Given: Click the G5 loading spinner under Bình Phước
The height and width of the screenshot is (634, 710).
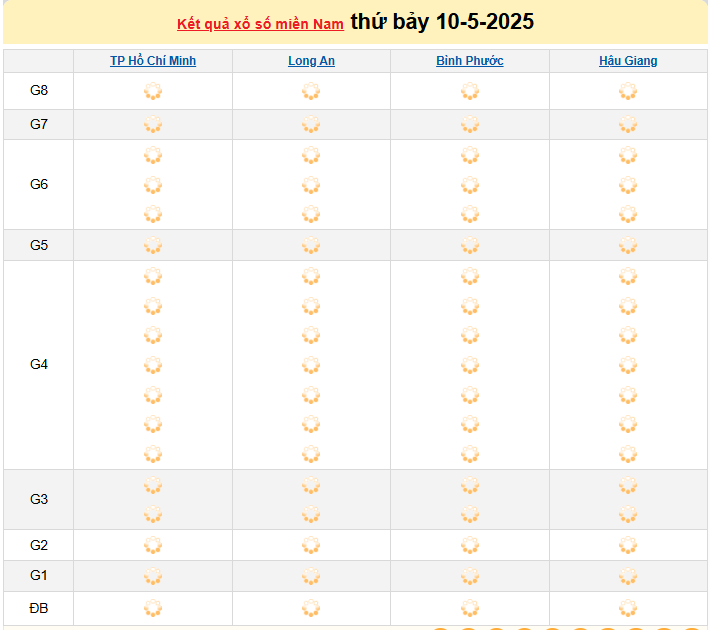Looking at the screenshot, I should (x=470, y=245).
